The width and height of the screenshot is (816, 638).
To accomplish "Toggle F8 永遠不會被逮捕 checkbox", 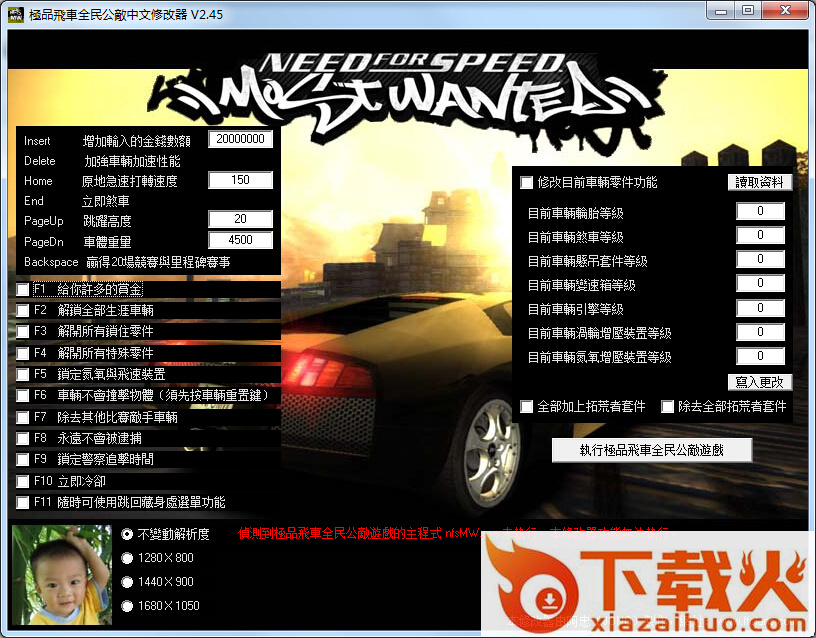I will point(23,439).
